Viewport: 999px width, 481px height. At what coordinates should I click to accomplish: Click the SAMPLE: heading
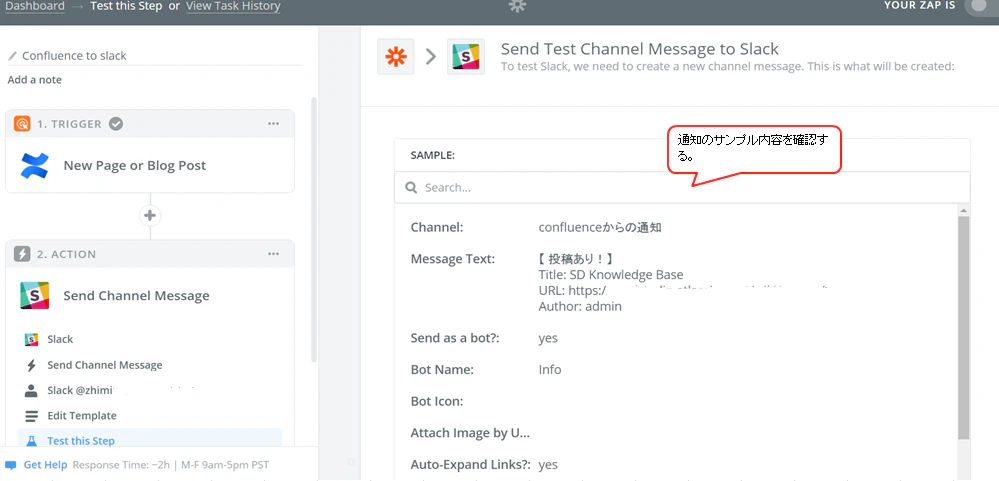[x=433, y=155]
